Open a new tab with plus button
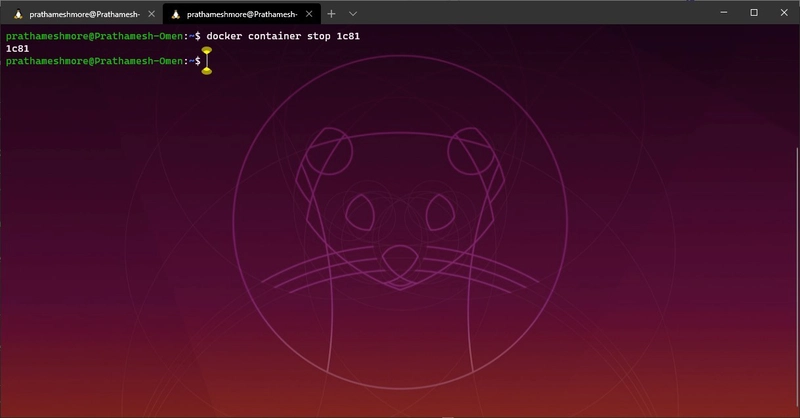Image resolution: width=800 pixels, height=418 pixels. point(331,14)
